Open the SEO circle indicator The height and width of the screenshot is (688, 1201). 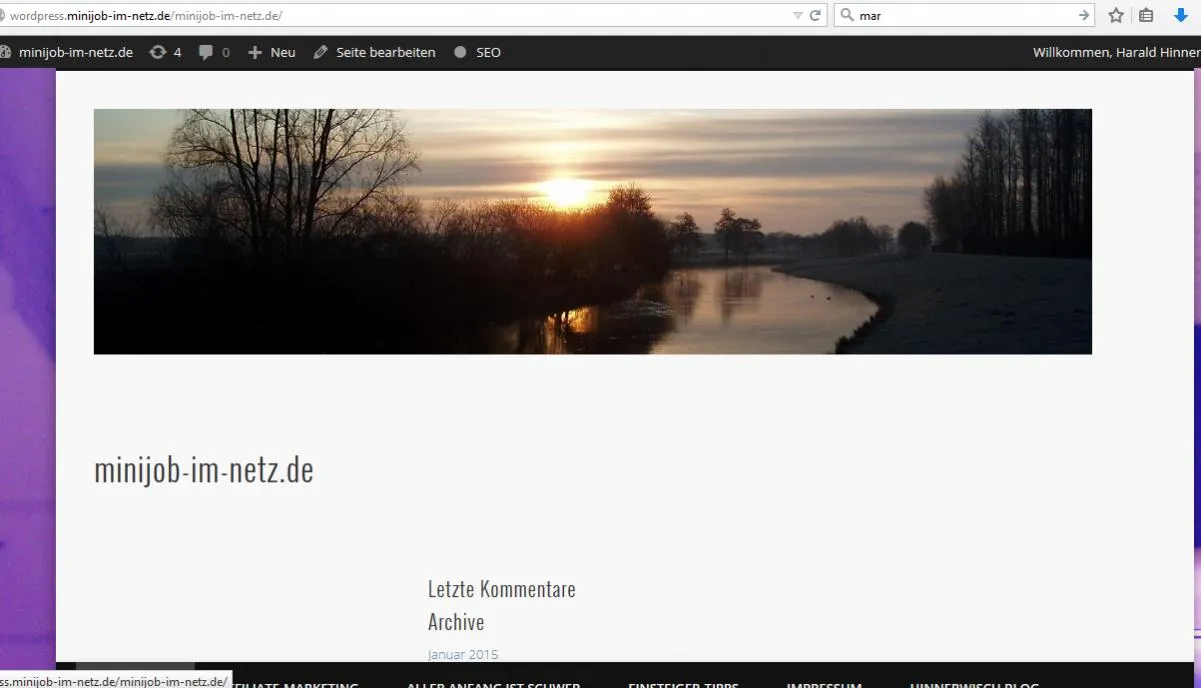[460, 52]
